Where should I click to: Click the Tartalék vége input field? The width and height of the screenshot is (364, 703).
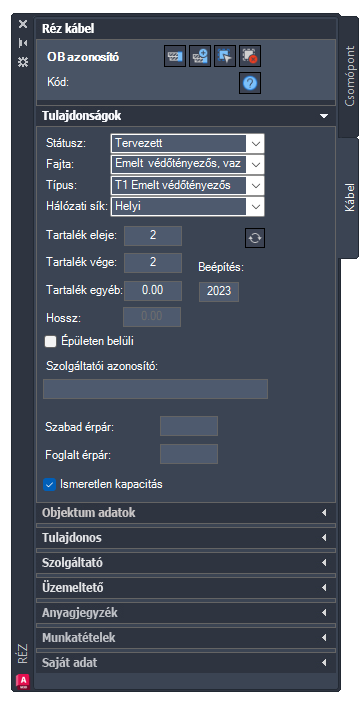click(153, 263)
